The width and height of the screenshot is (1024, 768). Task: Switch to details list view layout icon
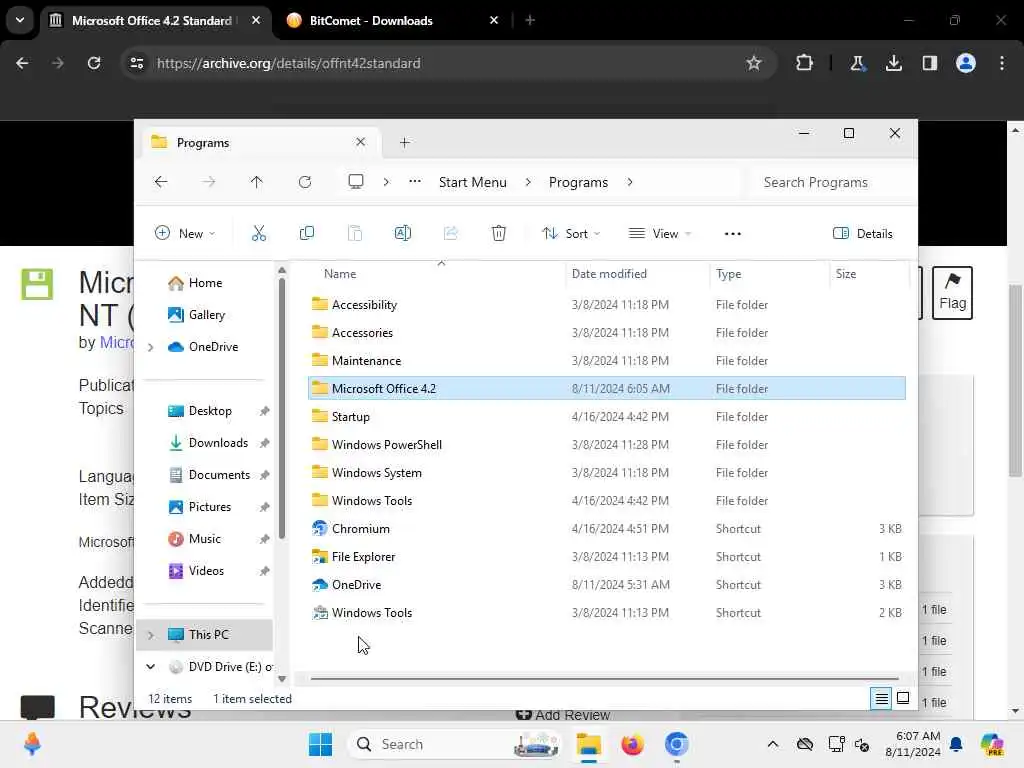(881, 699)
